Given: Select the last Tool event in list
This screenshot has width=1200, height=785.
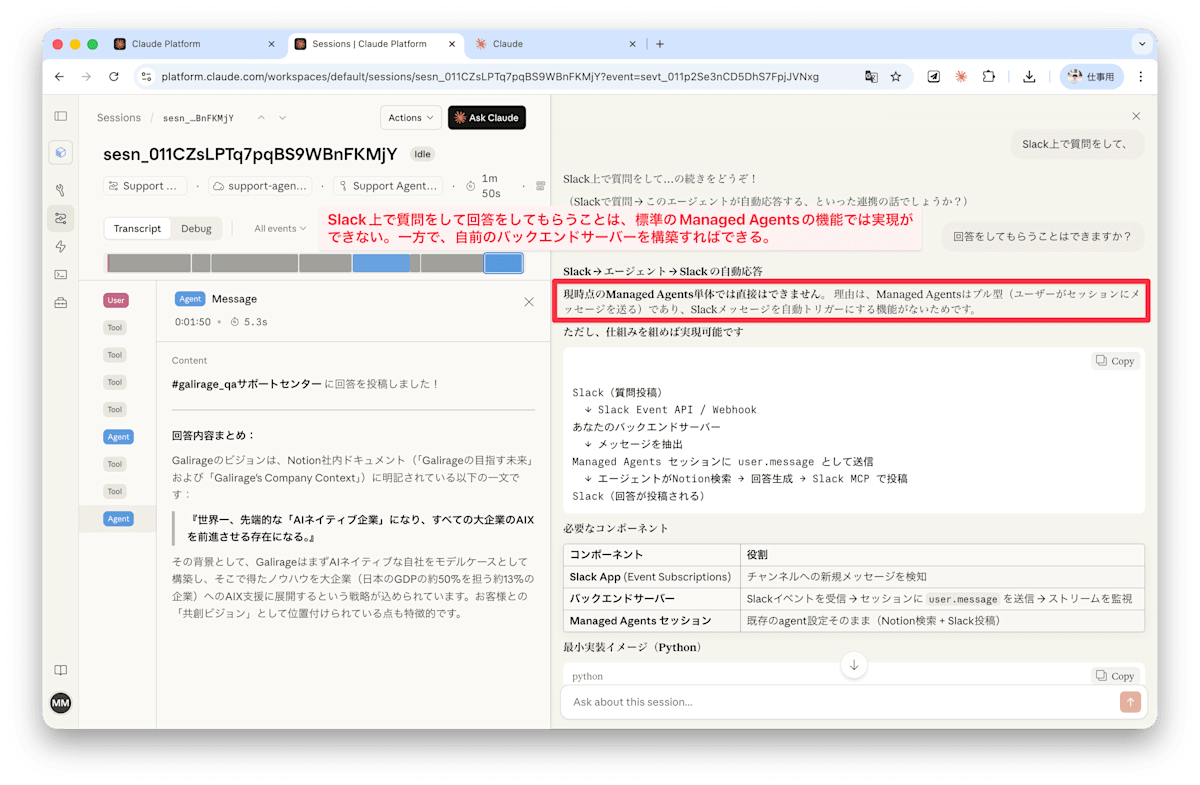Looking at the screenshot, I should coord(115,491).
